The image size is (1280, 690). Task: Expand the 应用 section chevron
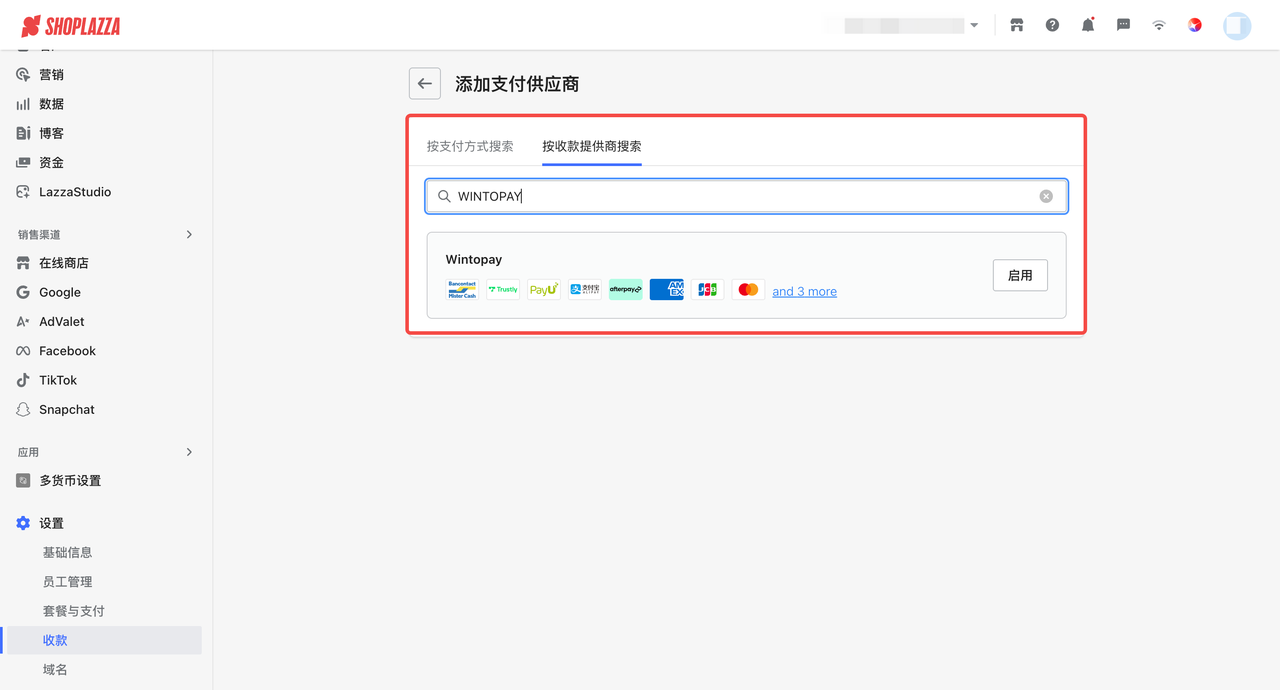coord(189,452)
